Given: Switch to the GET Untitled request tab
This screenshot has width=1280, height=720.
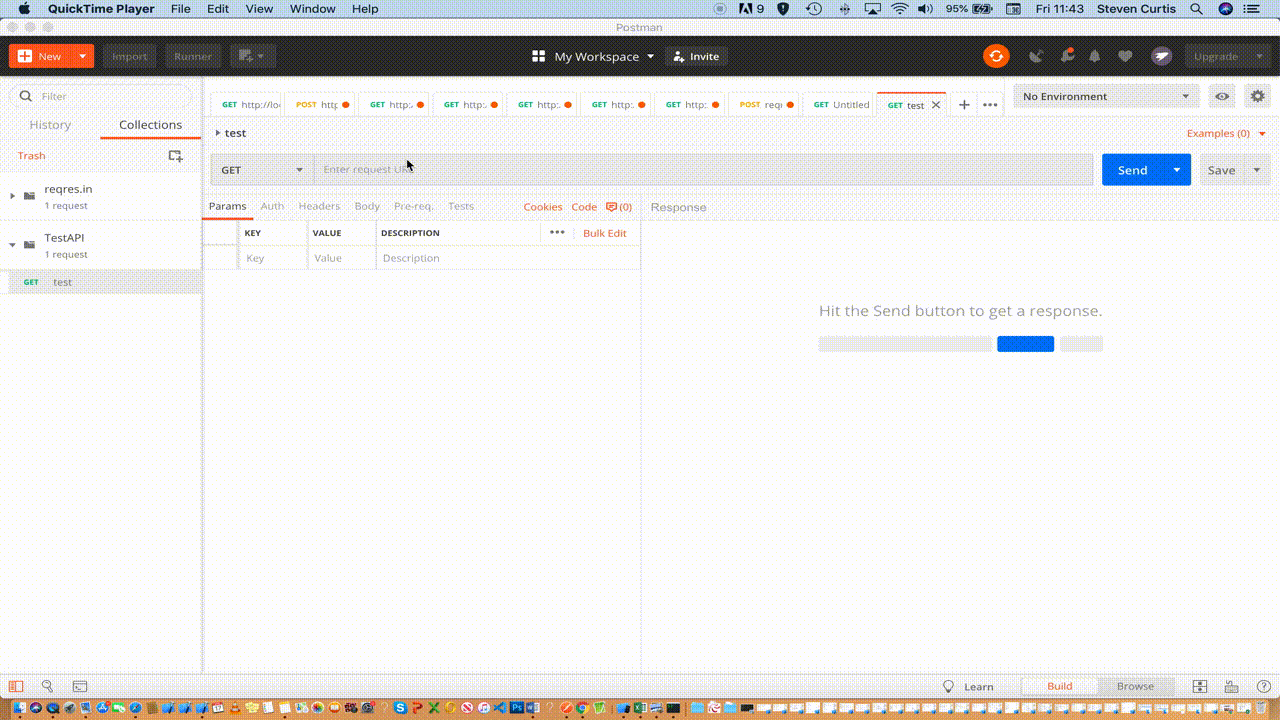Looking at the screenshot, I should point(840,104).
